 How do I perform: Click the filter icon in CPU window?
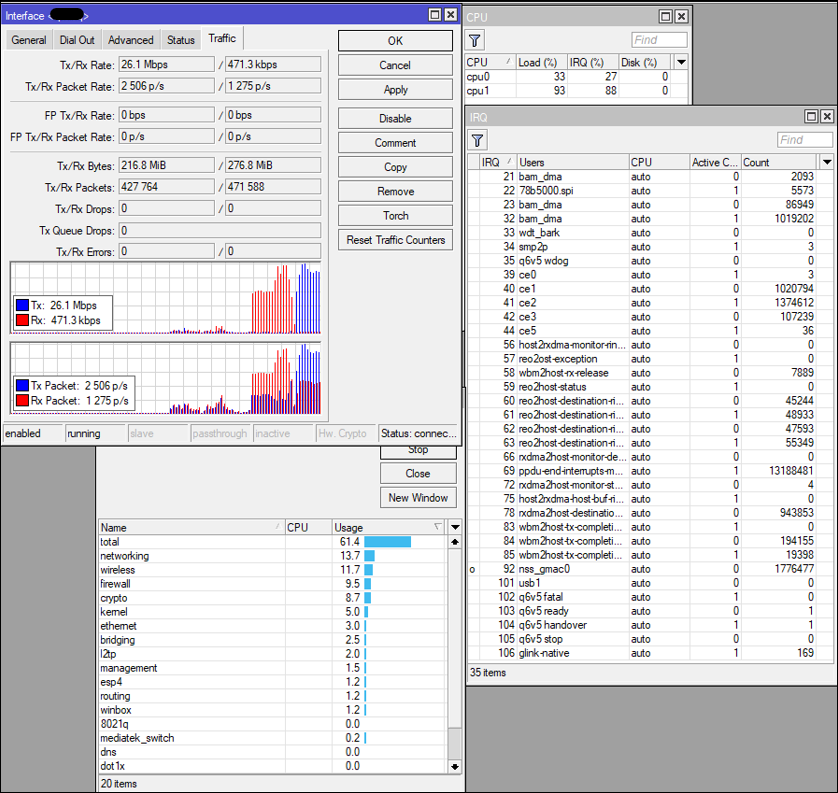475,40
